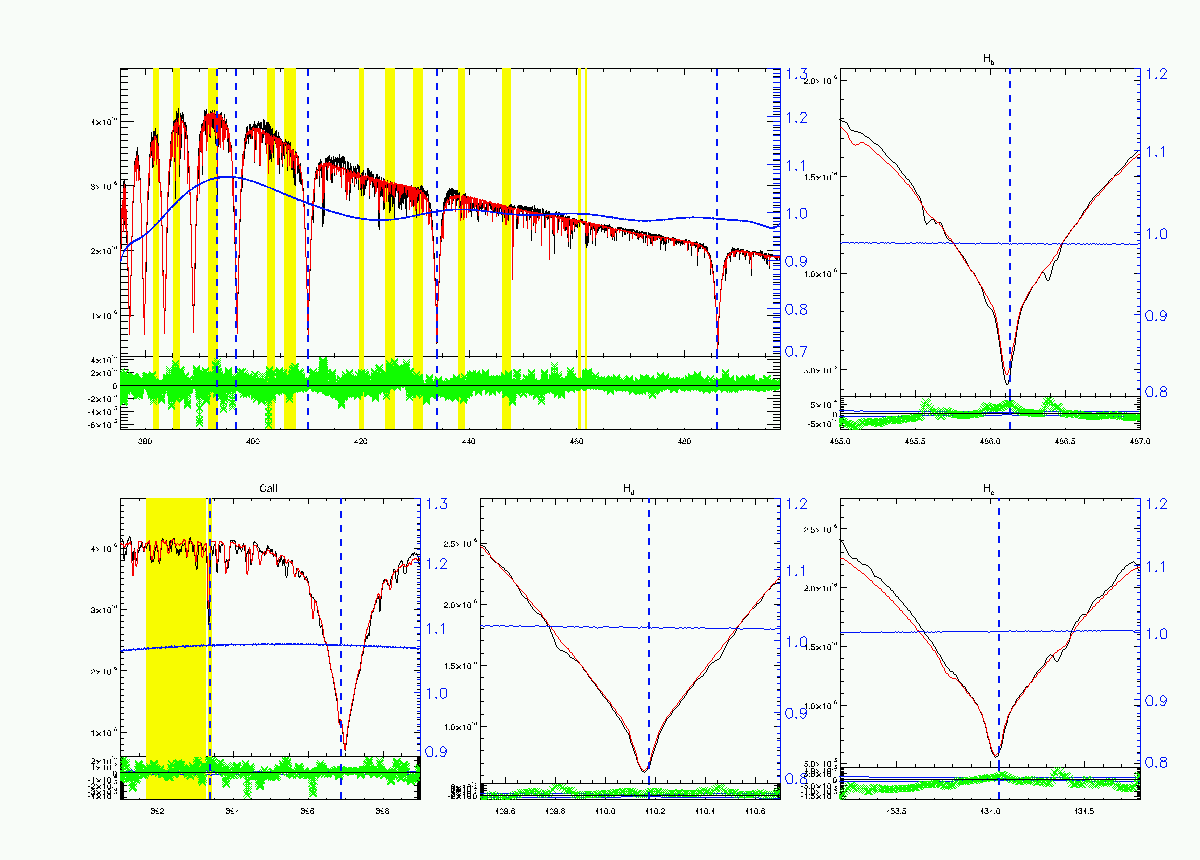This screenshot has height=860, width=1200.
Task: Click blue 1.1 label on CaII panel axis
Action: coord(438,629)
